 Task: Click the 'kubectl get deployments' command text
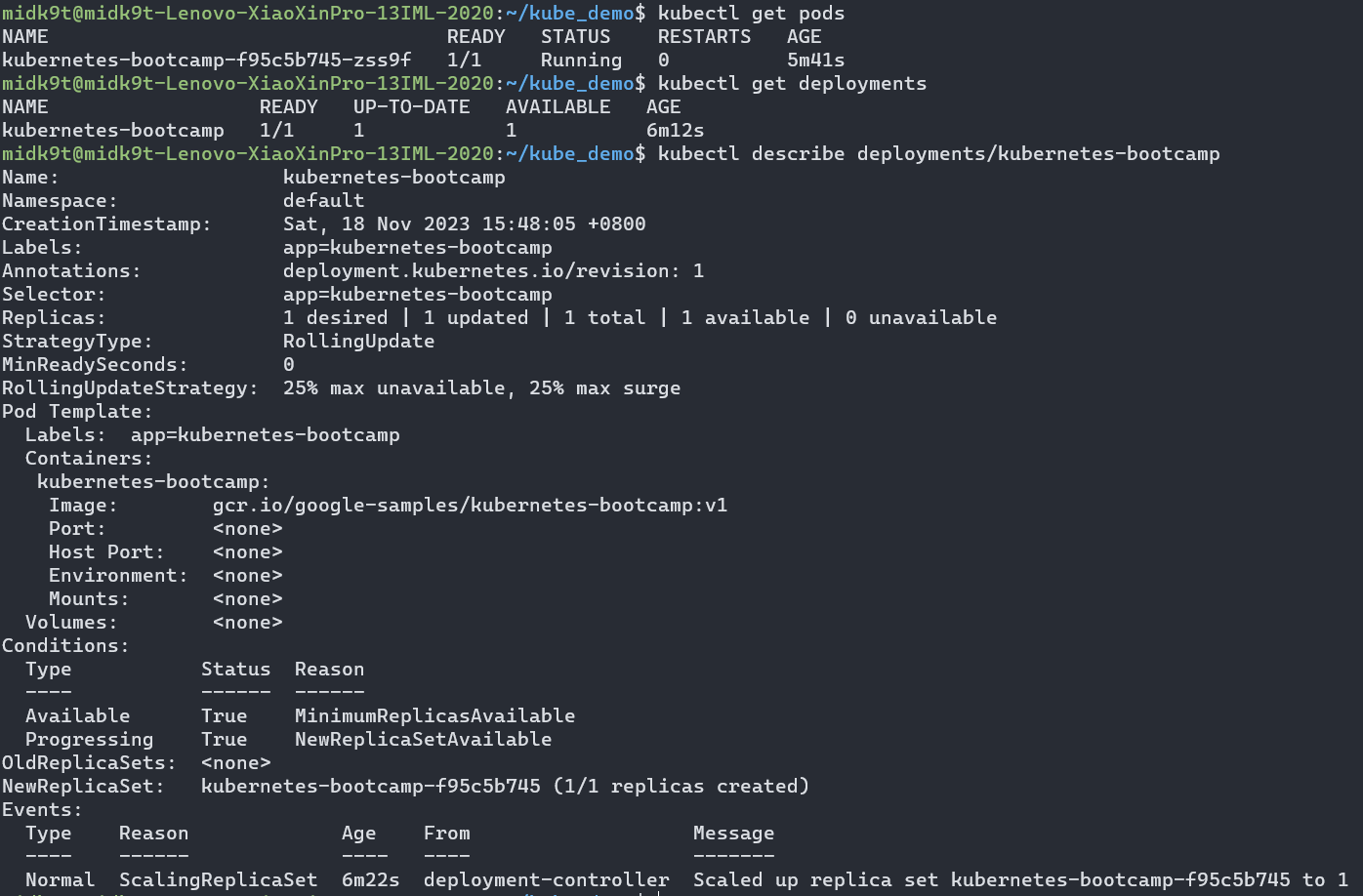(792, 83)
